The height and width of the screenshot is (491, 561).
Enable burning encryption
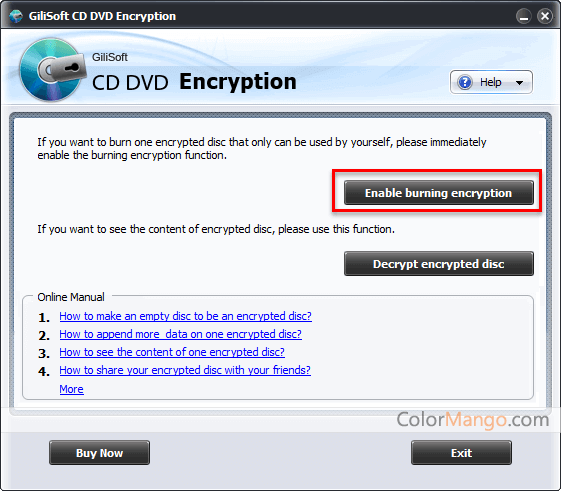pos(439,193)
